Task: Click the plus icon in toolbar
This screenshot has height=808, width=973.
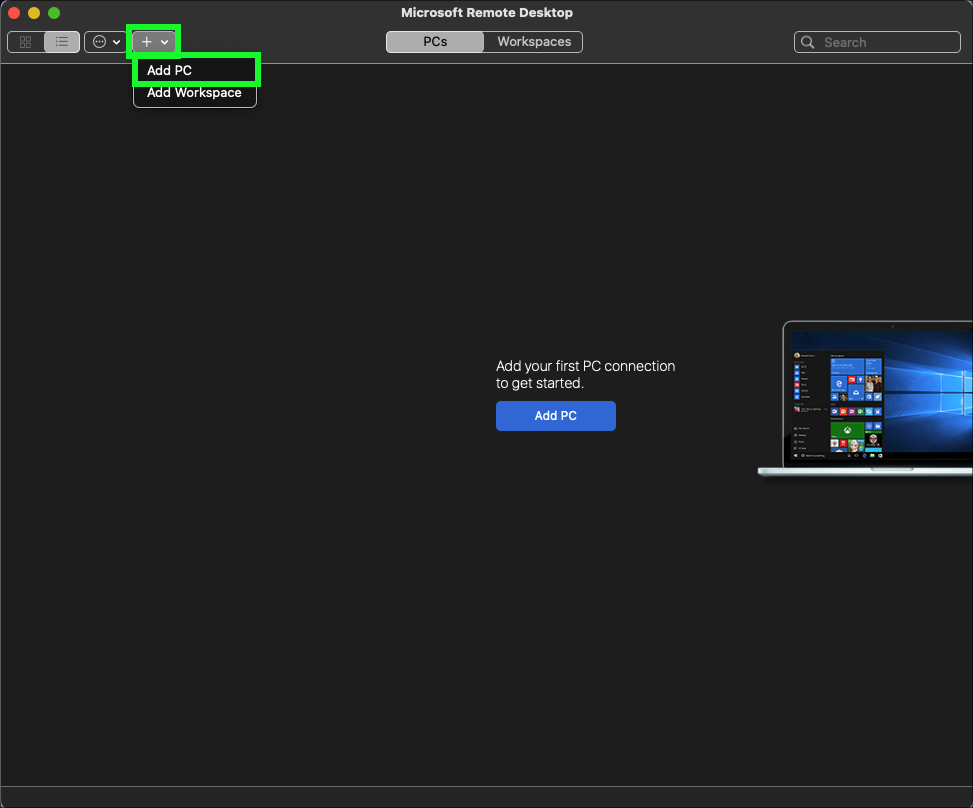Action: pos(146,42)
